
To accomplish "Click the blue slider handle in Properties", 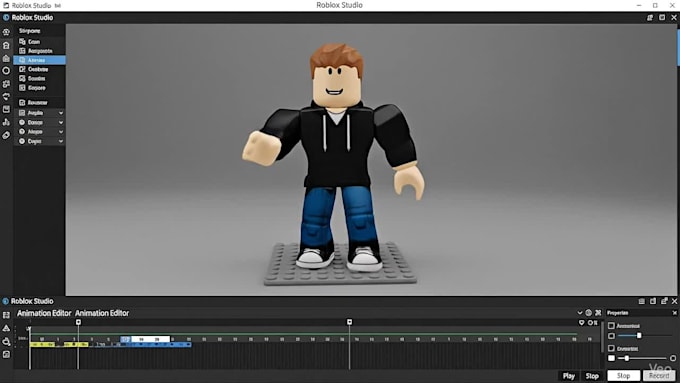I will (639, 336).
